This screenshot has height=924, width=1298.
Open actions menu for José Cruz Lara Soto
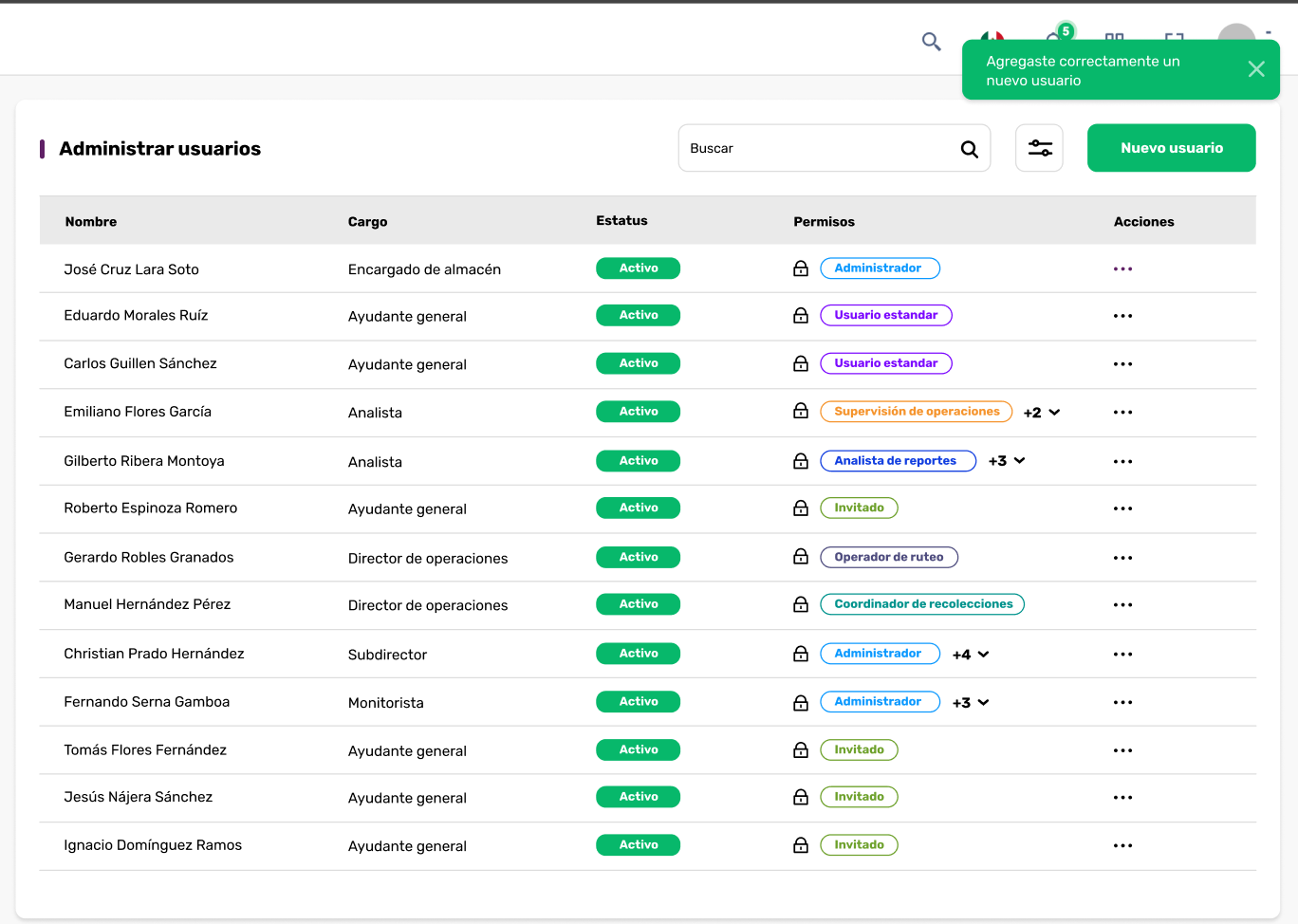pyautogui.click(x=1123, y=268)
